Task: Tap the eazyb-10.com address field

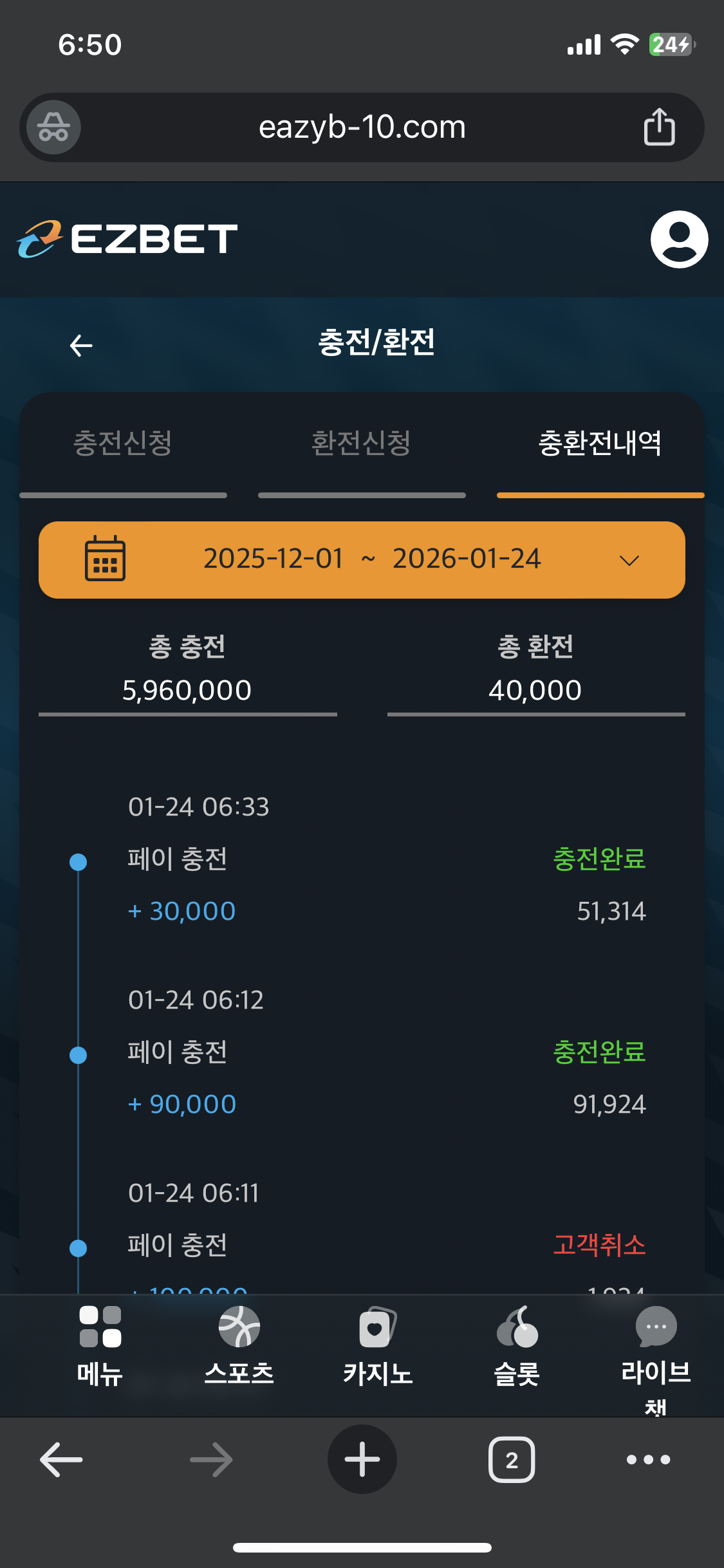Action: click(362, 127)
